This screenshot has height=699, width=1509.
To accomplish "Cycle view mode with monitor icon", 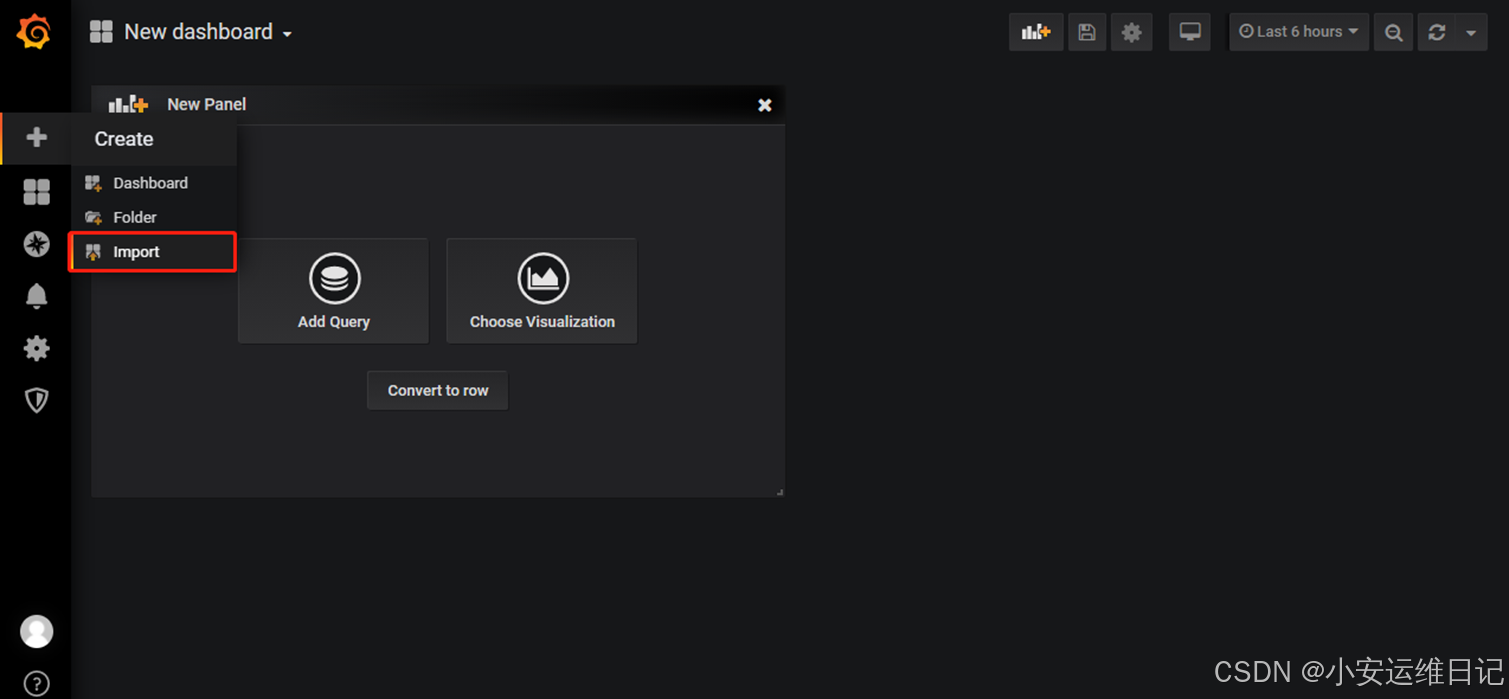I will [1190, 32].
